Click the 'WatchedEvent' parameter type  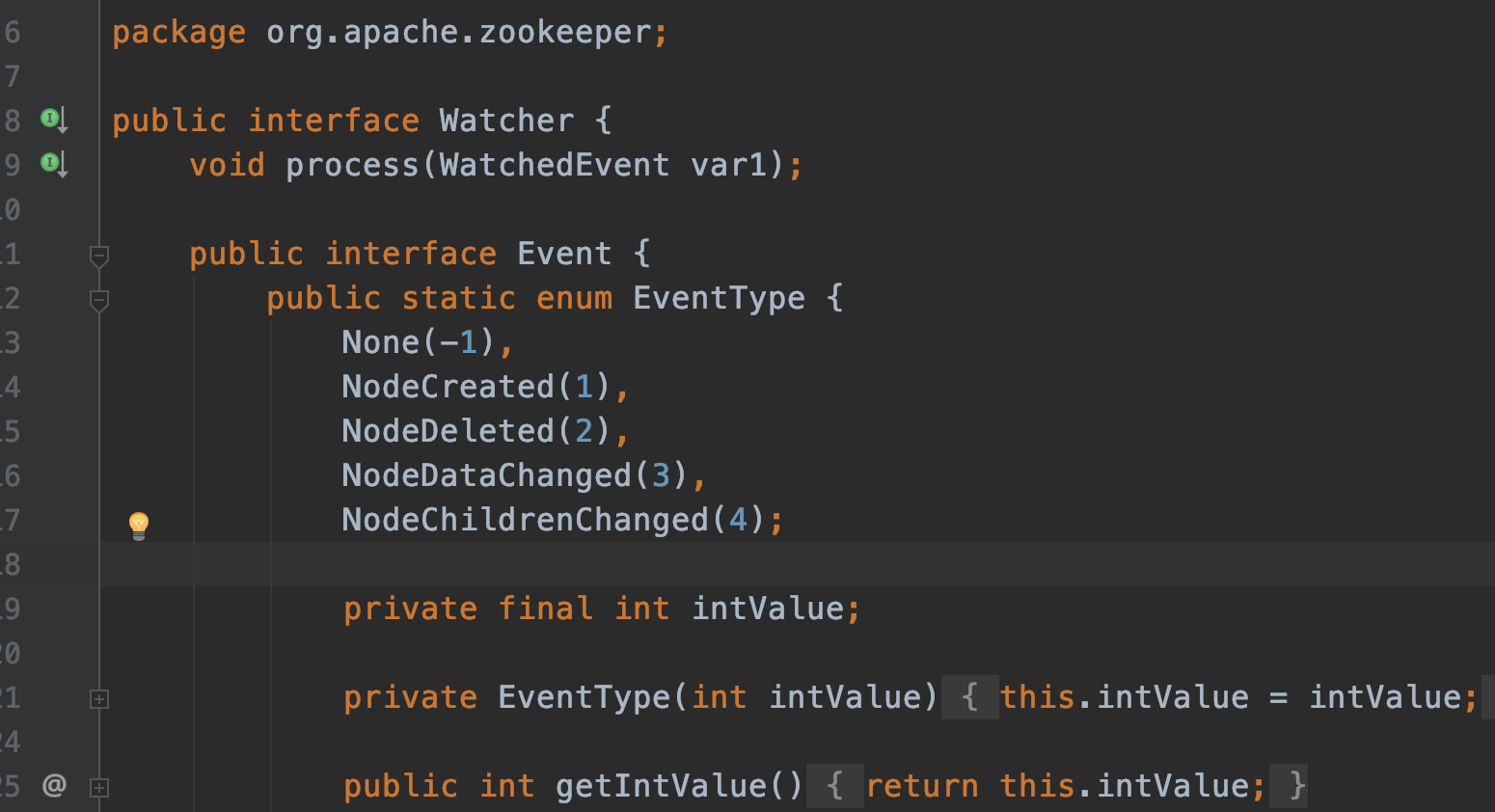(555, 165)
